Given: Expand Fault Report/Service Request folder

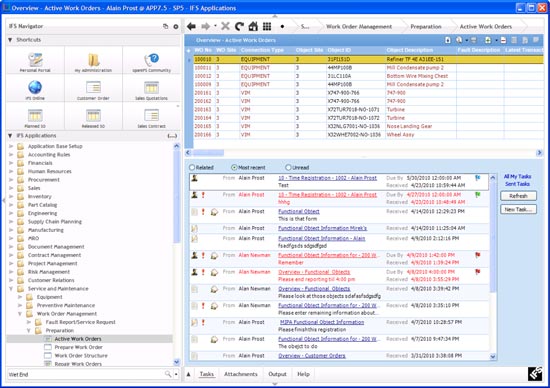Looking at the screenshot, I should point(29,322).
